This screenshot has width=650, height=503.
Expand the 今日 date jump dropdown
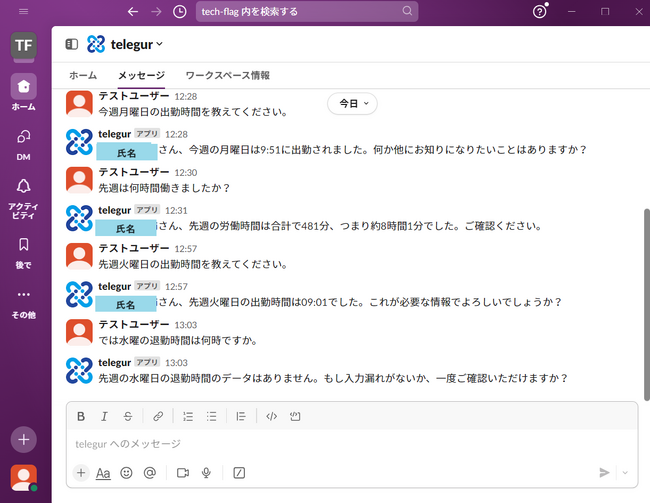pos(352,103)
